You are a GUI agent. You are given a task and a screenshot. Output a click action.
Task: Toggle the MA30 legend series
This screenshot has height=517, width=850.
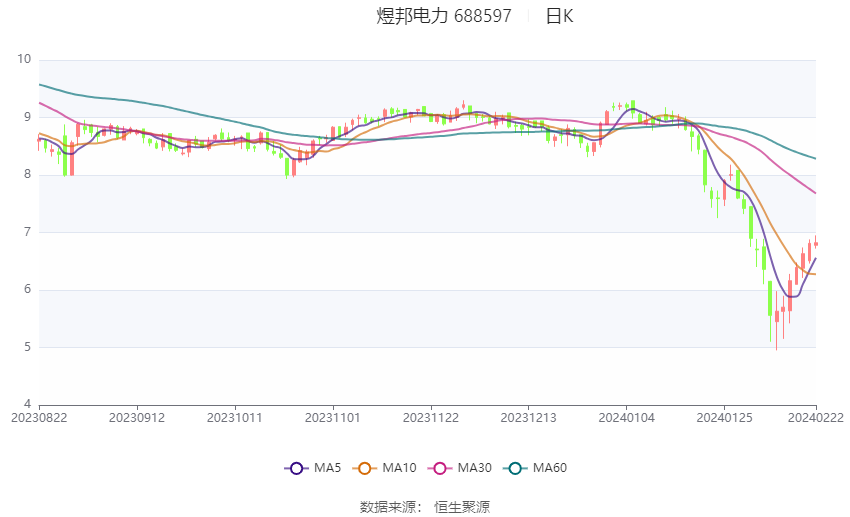[x=460, y=468]
